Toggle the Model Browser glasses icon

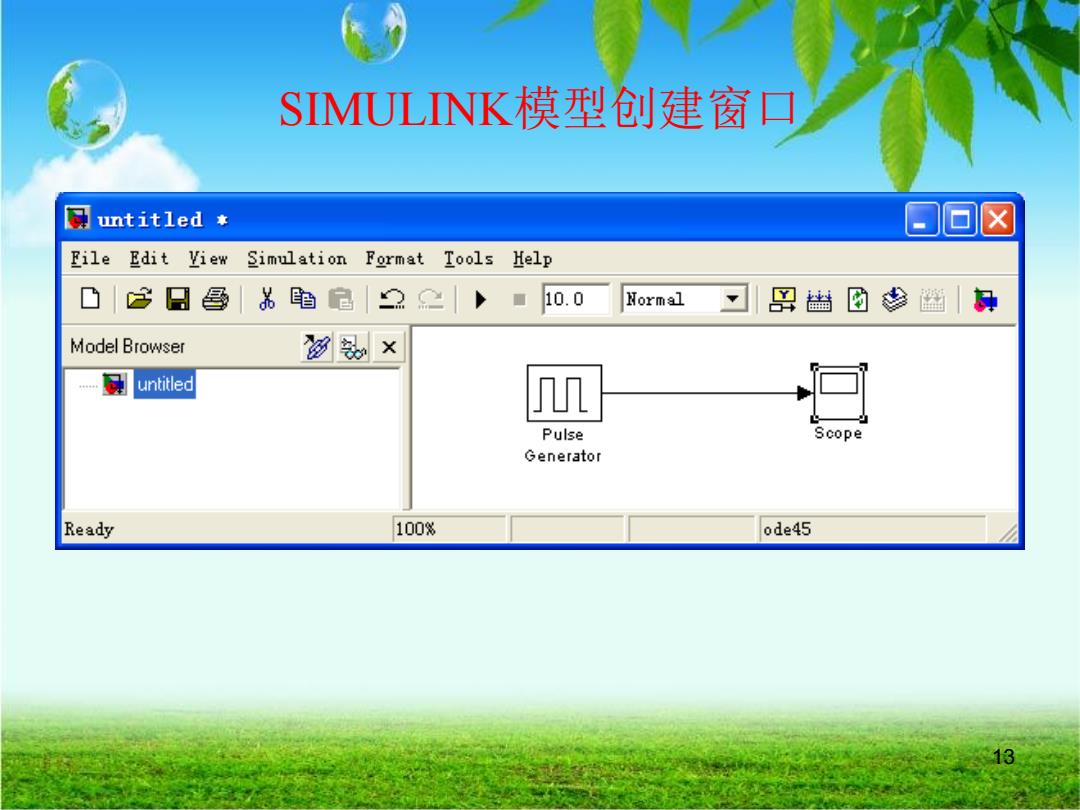pos(353,346)
